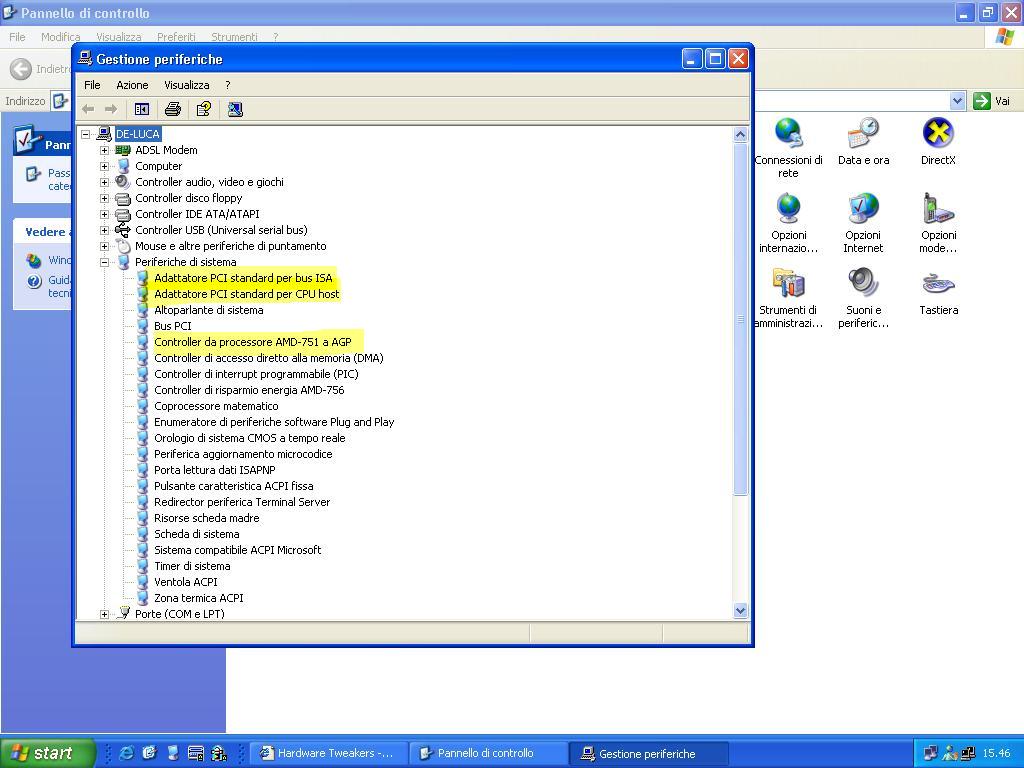The image size is (1024, 768).
Task: Open the DirectX control panel icon
Action: (938, 141)
